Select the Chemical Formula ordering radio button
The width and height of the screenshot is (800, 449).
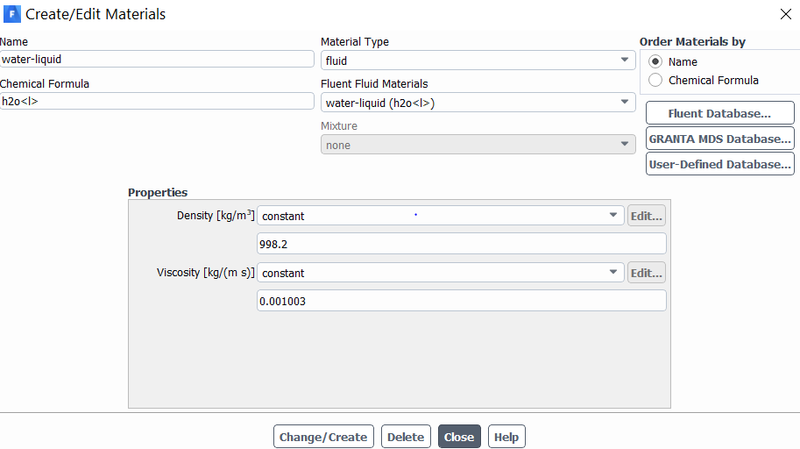[x=655, y=80]
